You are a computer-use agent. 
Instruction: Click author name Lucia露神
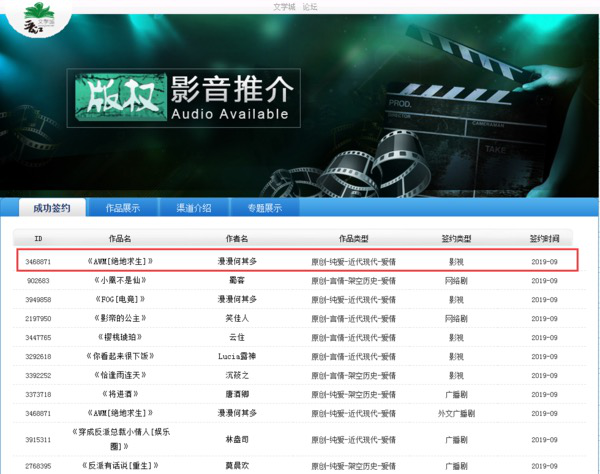pos(237,356)
